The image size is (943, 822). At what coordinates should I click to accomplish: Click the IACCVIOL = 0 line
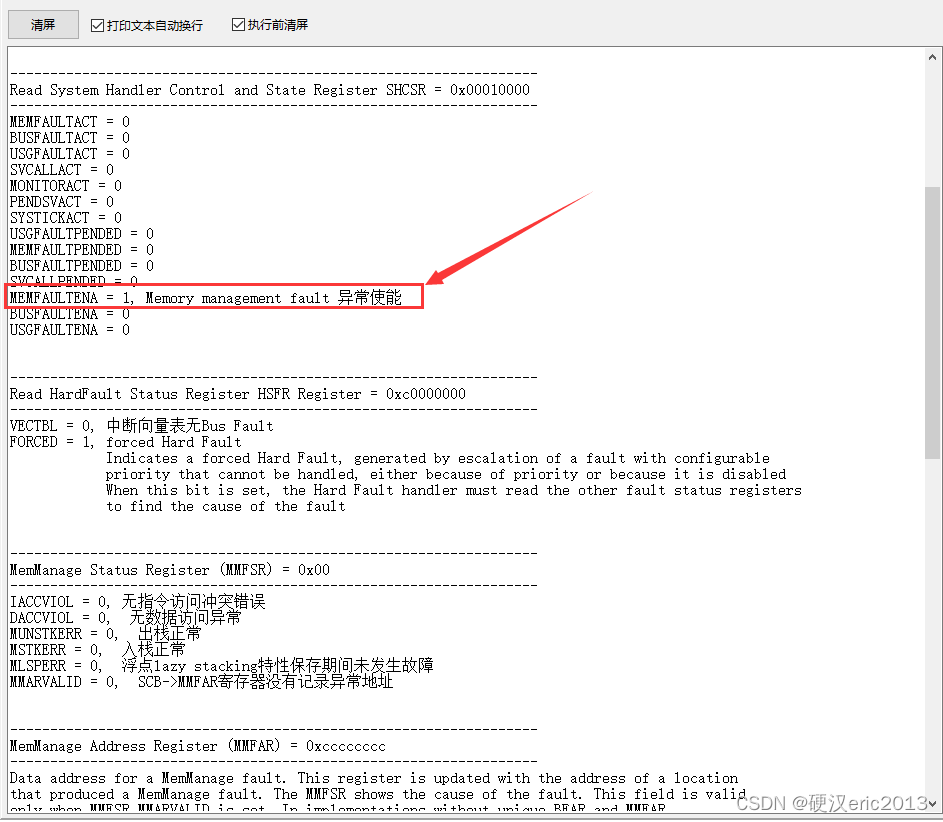click(x=137, y=602)
